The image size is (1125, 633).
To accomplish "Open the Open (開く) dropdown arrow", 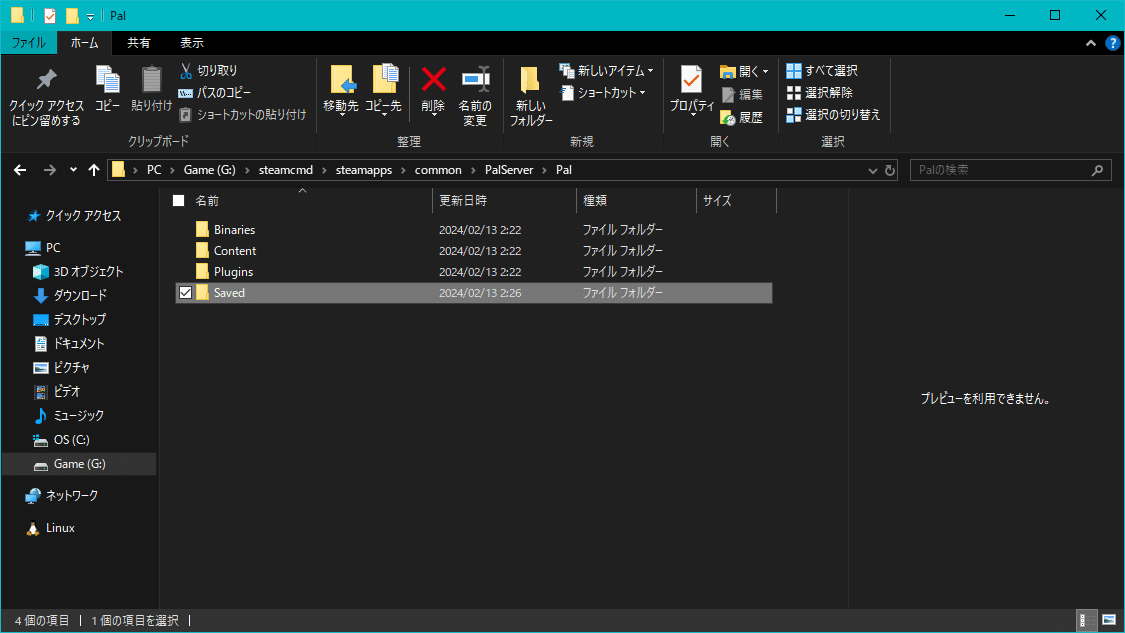I will [x=766, y=72].
